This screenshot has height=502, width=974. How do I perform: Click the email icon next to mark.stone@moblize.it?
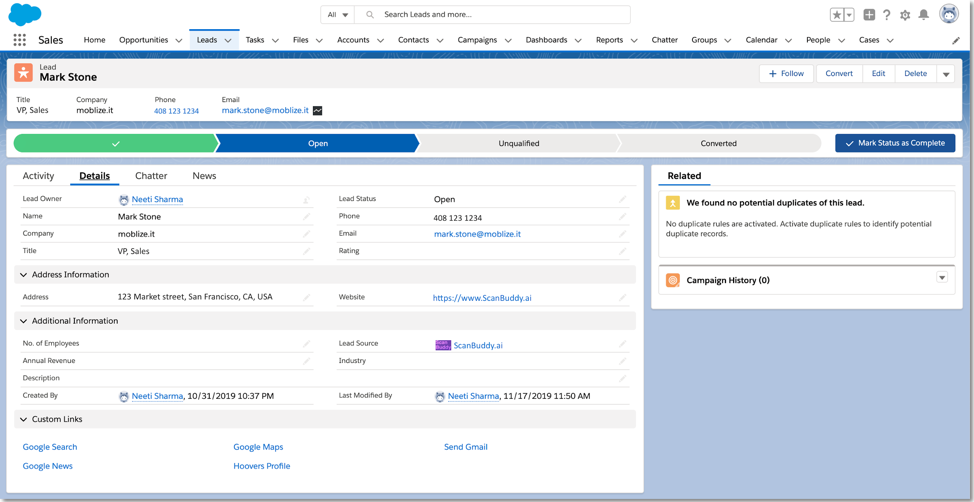point(318,111)
